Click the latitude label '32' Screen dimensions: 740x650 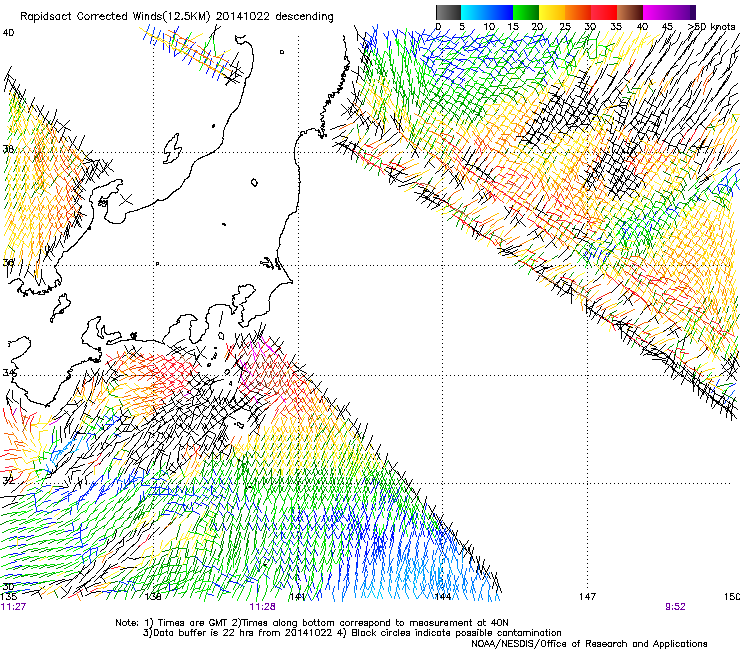coord(8,481)
